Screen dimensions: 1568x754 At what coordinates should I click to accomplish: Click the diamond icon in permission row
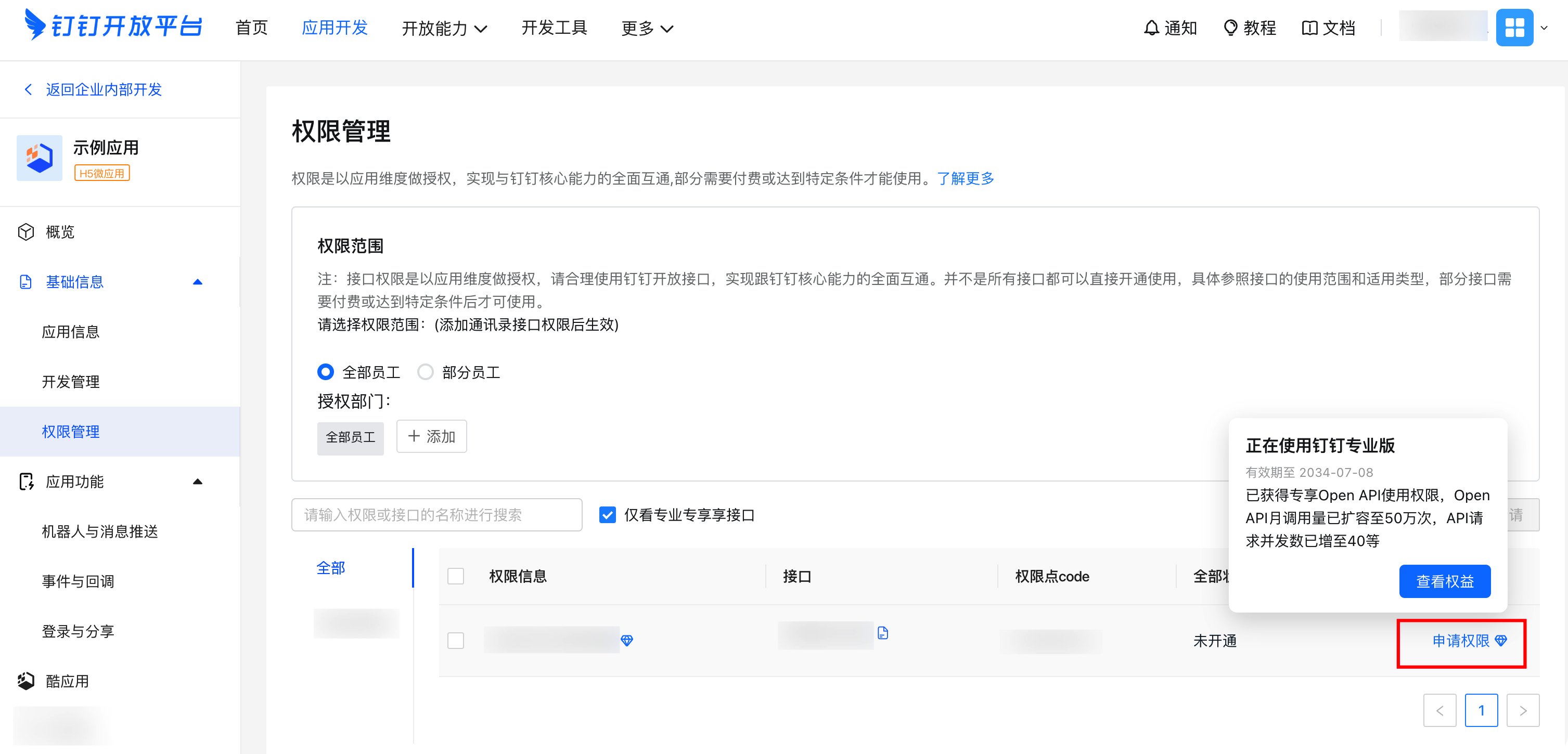[626, 640]
